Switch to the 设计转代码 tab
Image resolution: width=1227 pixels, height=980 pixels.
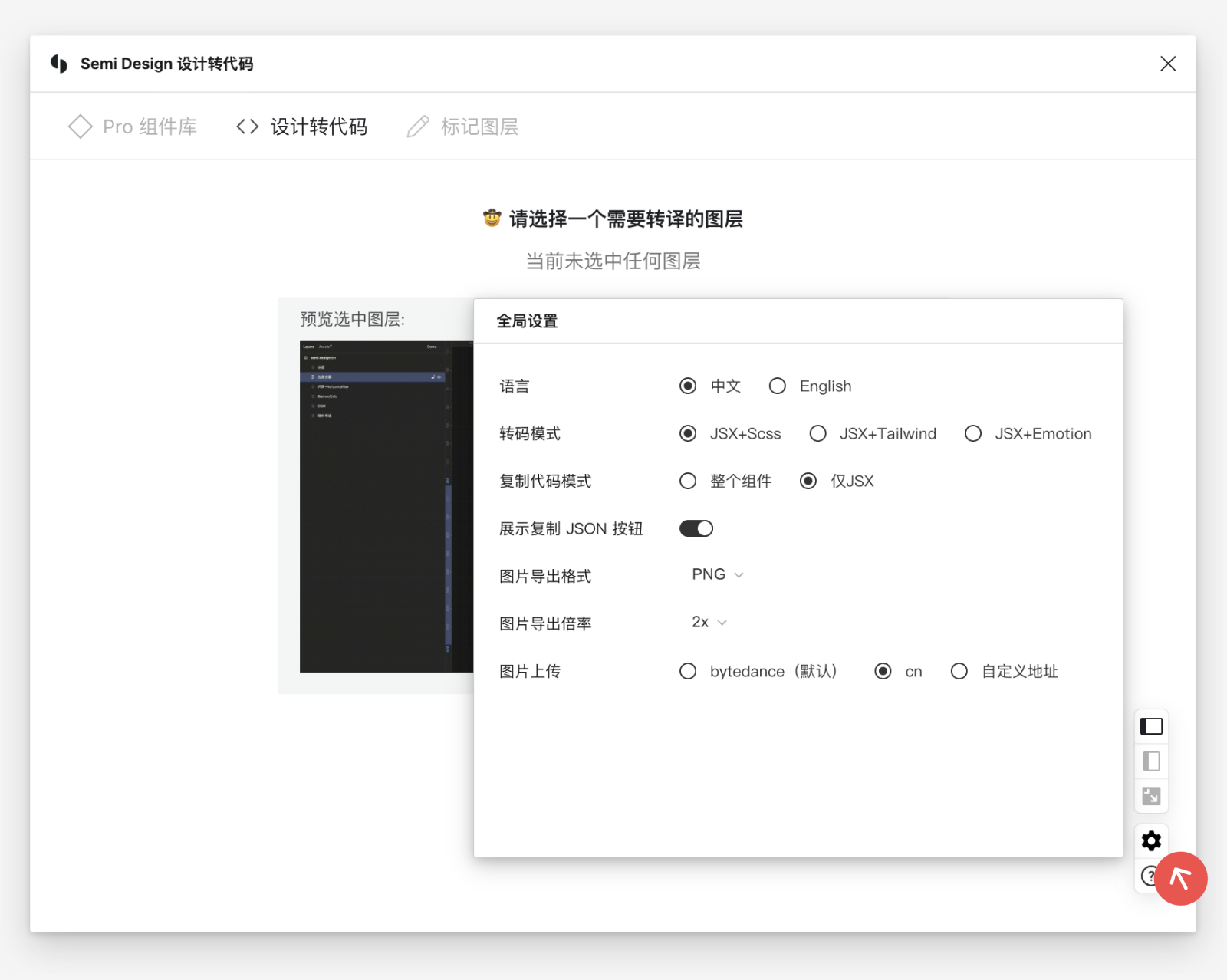click(x=302, y=127)
